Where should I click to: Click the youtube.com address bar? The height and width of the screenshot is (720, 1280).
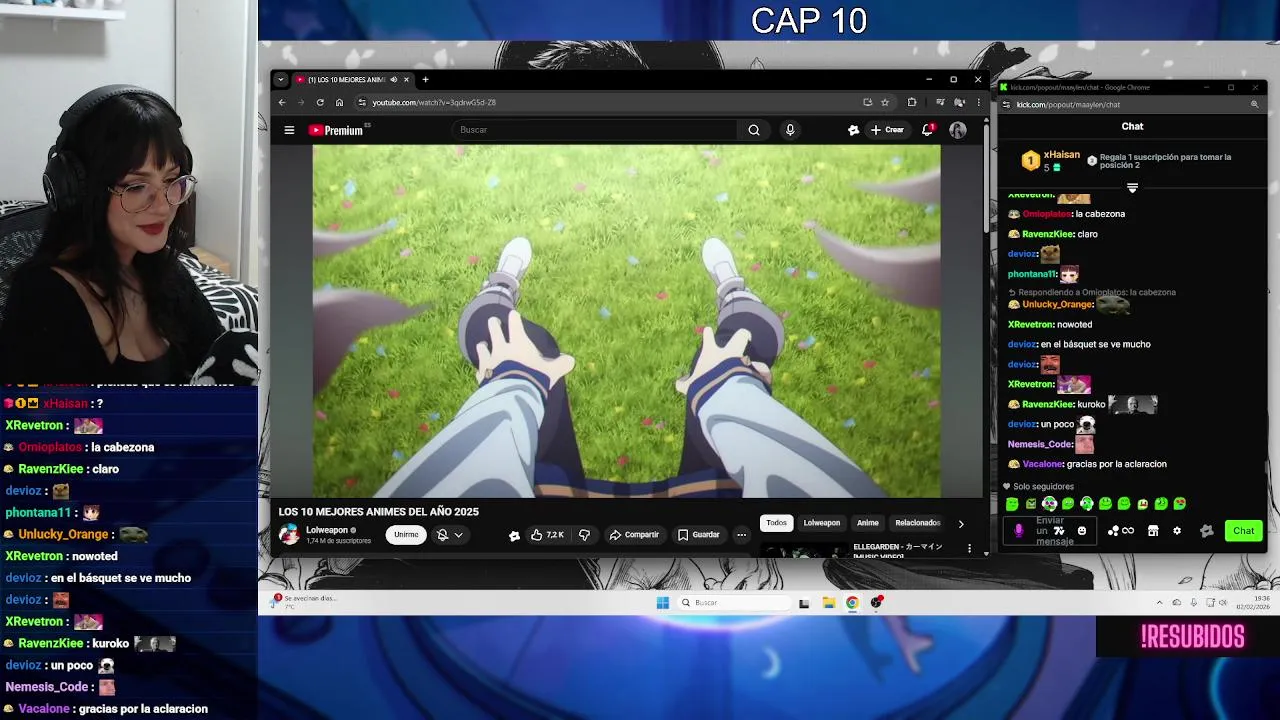tap(610, 102)
